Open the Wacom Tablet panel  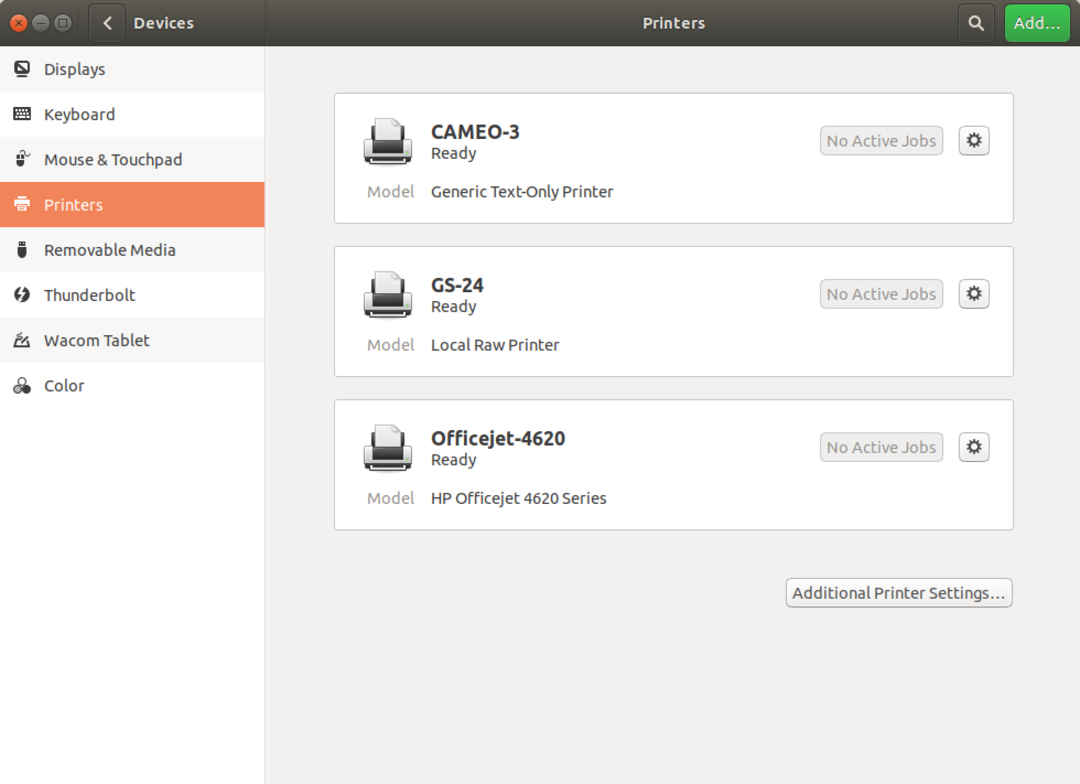(96, 340)
